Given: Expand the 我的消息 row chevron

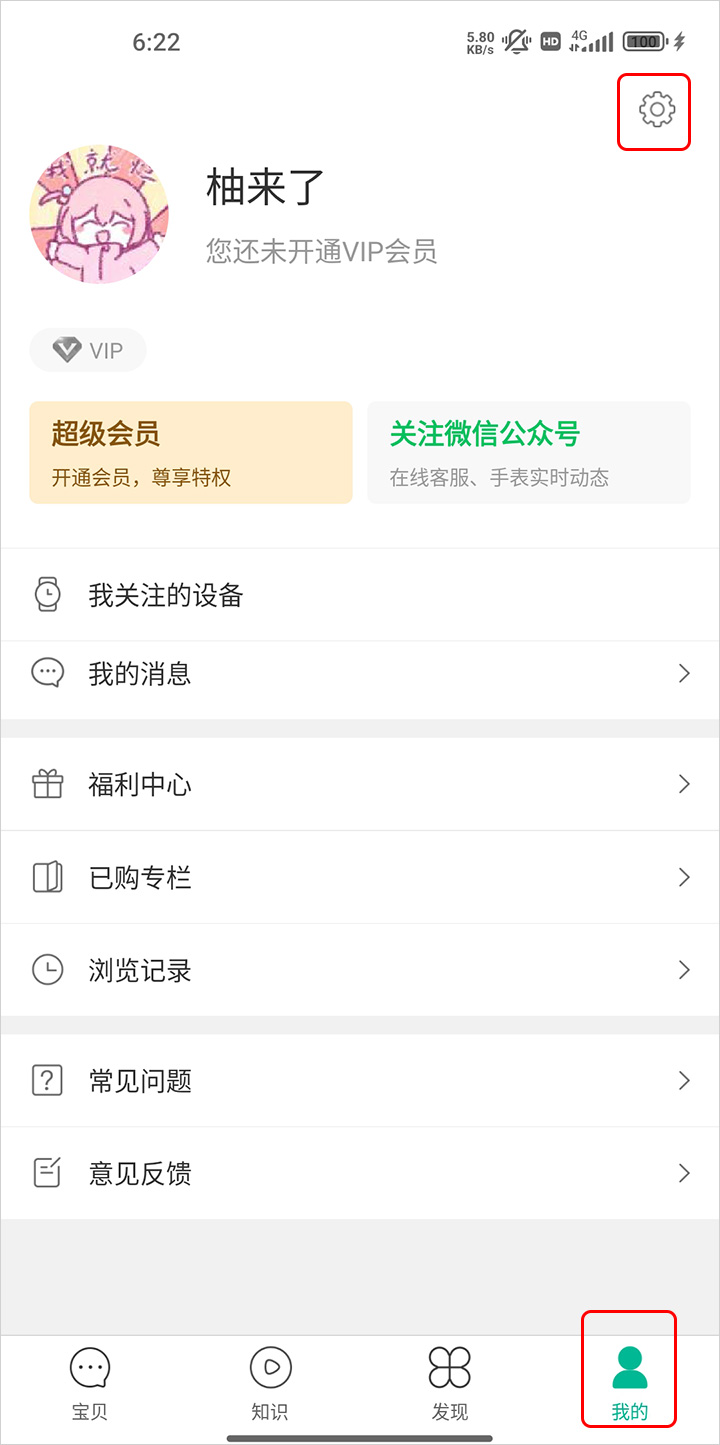Looking at the screenshot, I should pyautogui.click(x=684, y=673).
